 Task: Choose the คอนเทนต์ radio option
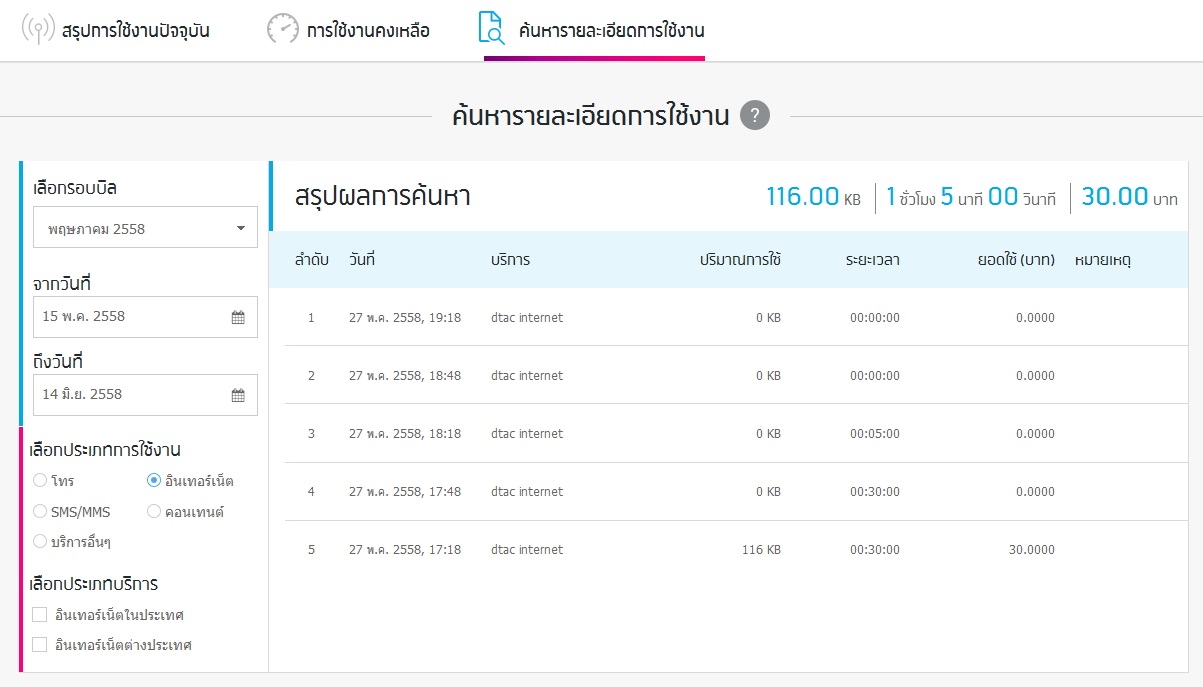tap(154, 511)
